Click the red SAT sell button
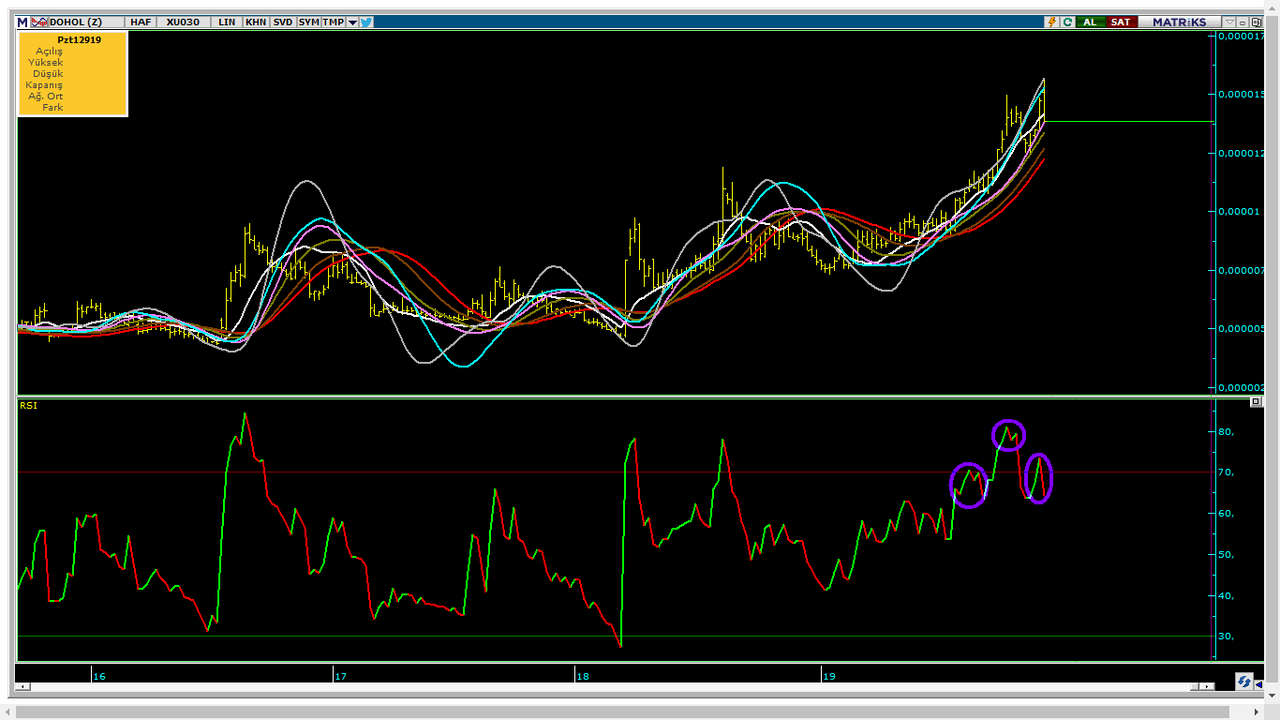The height and width of the screenshot is (720, 1280). coord(1121,22)
